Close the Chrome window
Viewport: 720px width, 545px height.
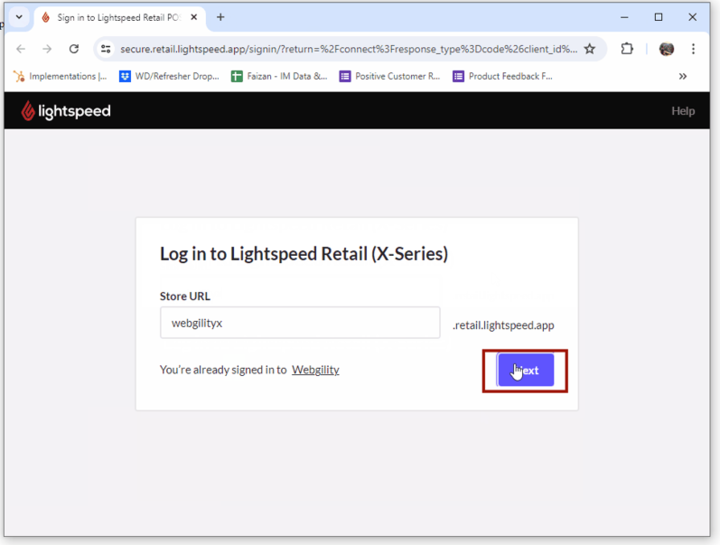[692, 17]
